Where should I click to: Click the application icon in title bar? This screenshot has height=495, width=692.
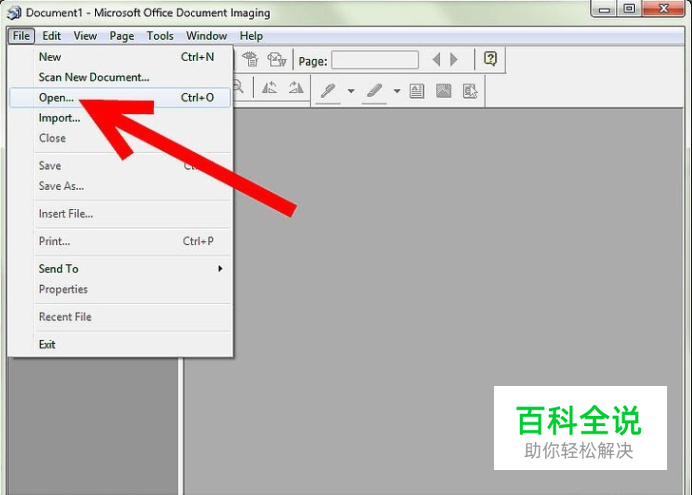(x=14, y=12)
